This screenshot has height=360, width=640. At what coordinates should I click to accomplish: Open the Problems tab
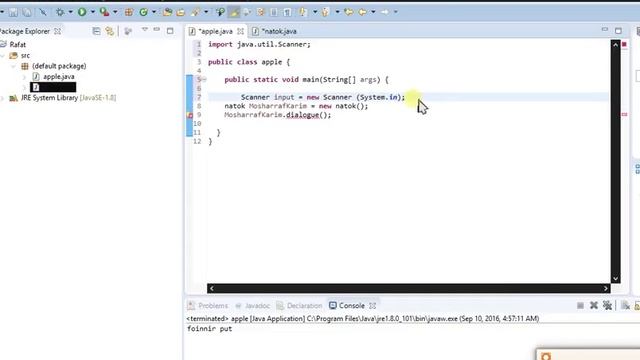[x=213, y=306]
